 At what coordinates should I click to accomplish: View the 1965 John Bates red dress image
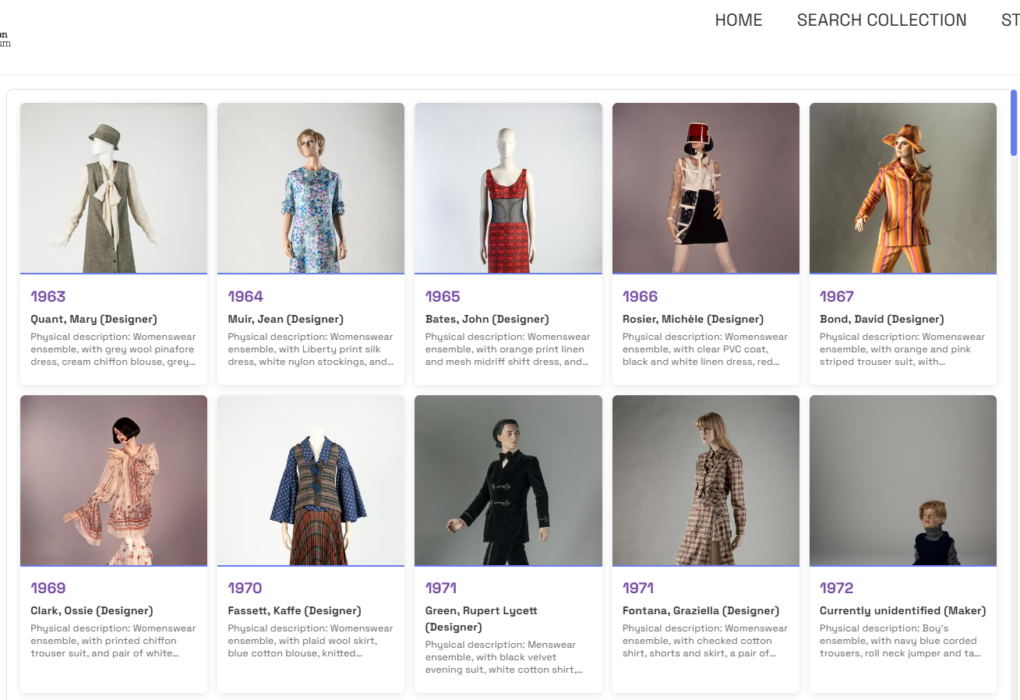pyautogui.click(x=508, y=188)
